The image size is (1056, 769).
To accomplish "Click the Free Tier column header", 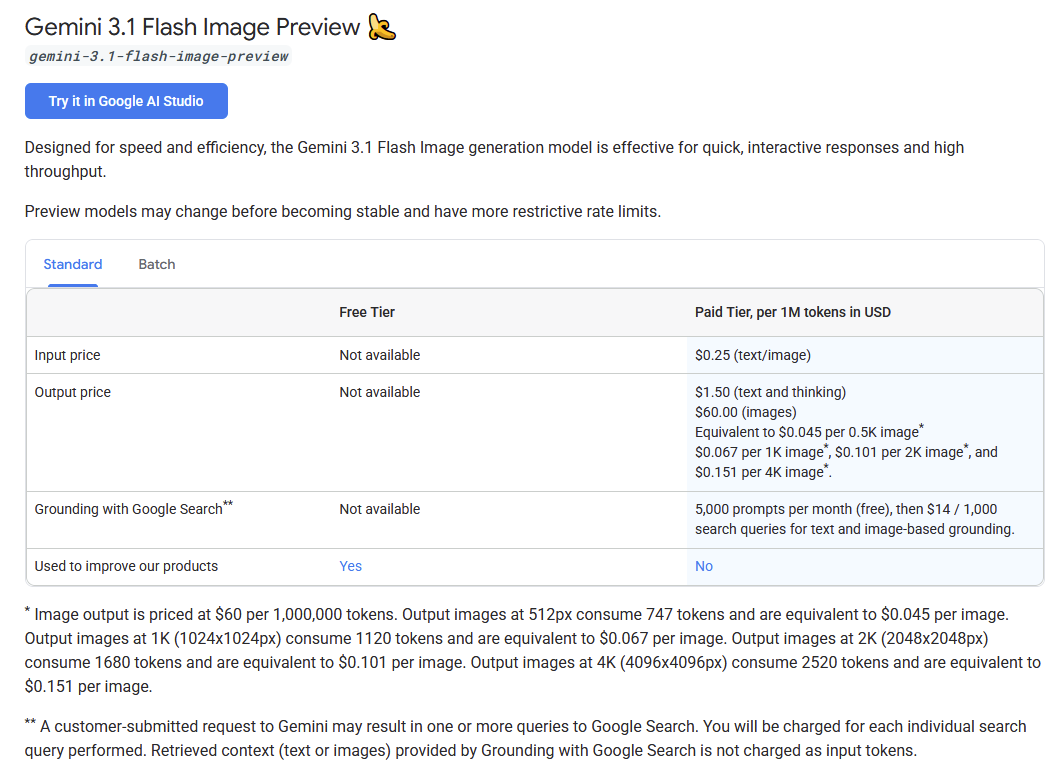I will pyautogui.click(x=367, y=312).
